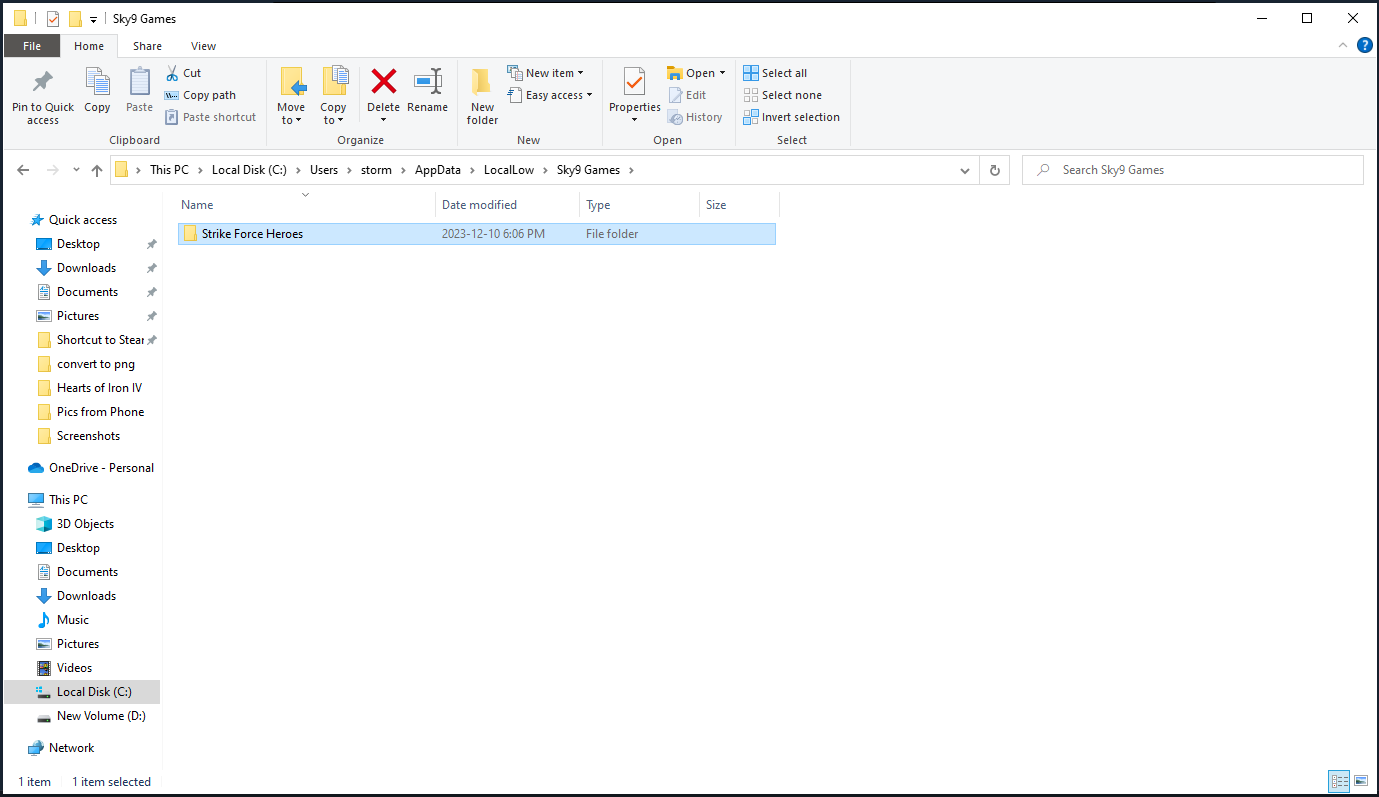
Task: Open Pics from Phone folder
Action: [x=100, y=412]
